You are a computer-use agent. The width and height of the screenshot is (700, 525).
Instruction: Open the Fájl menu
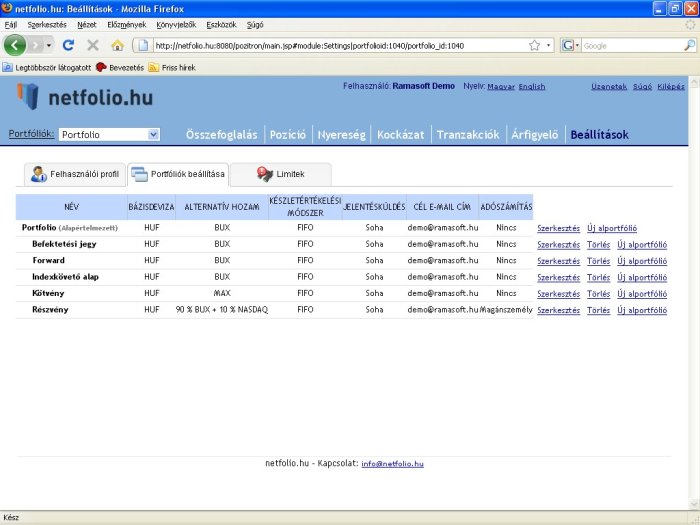coord(11,25)
